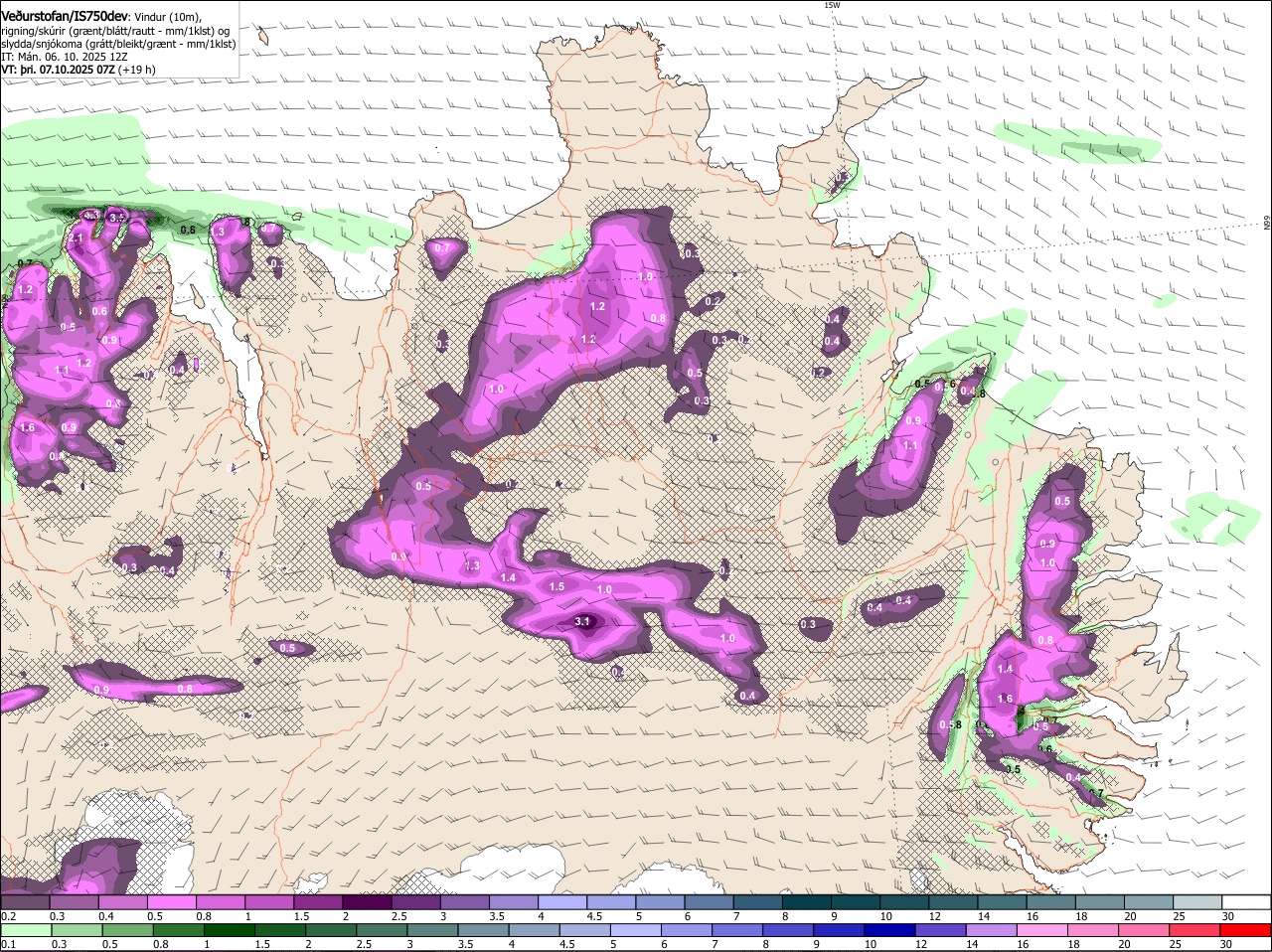The height and width of the screenshot is (952, 1272).
Task: Pick top legend swatch between 0.2 and 0.3
Action: (x=25, y=901)
